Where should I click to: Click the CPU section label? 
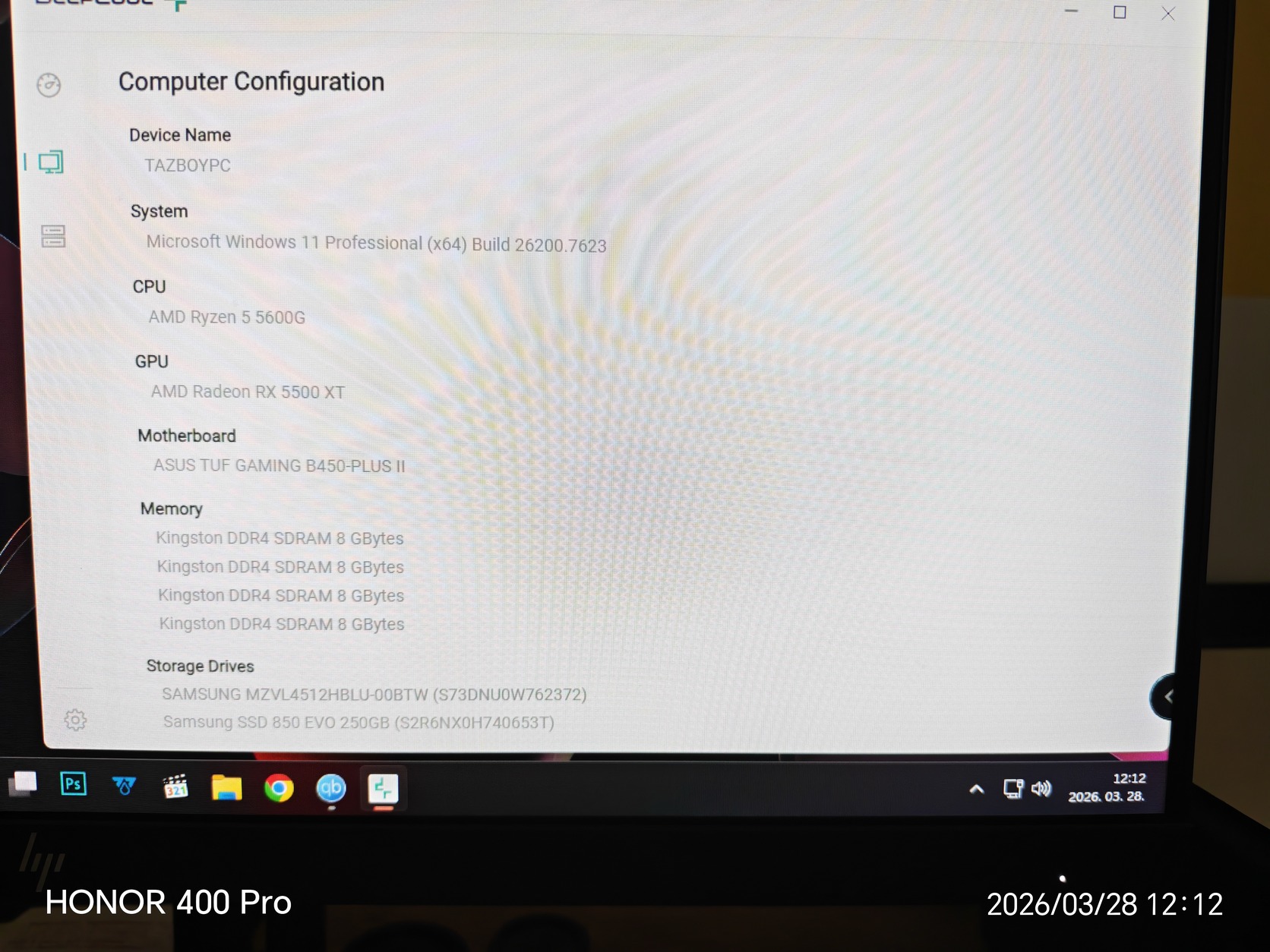pos(149,286)
